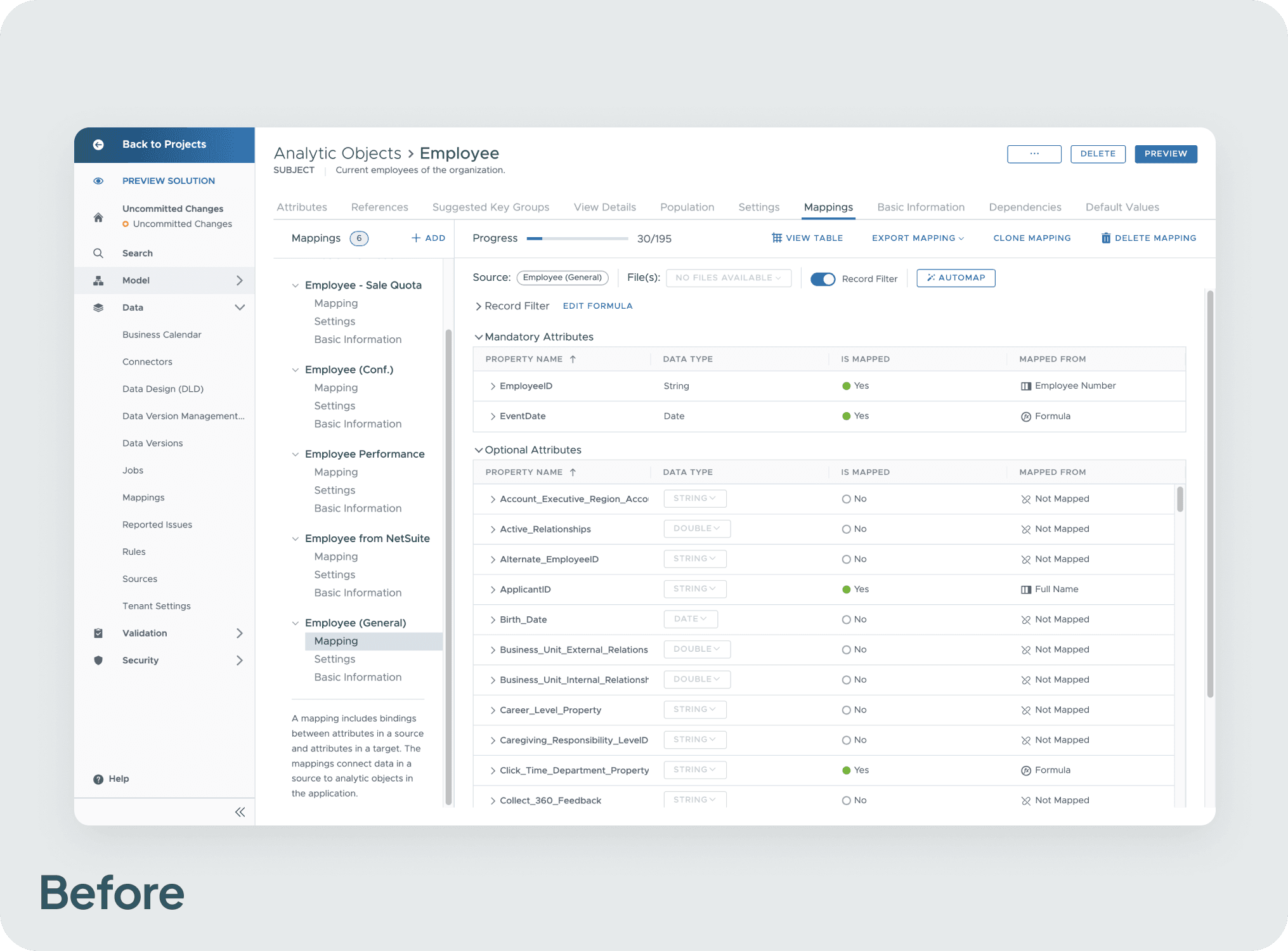The image size is (1288, 951).
Task: Click the Employee (General) source chip
Action: coord(563,278)
